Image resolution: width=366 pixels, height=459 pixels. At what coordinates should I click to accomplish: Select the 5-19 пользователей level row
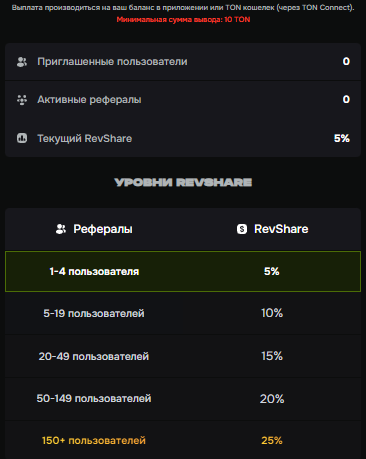click(183, 313)
